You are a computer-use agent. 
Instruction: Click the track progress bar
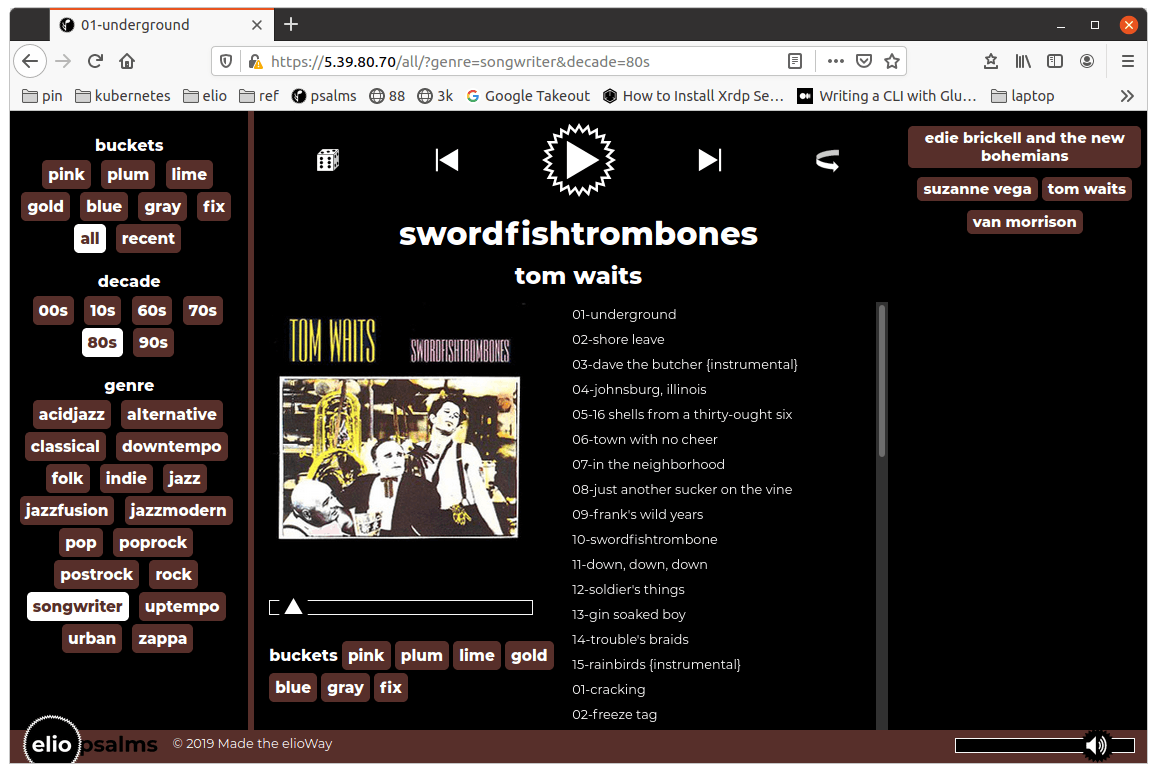click(401, 607)
